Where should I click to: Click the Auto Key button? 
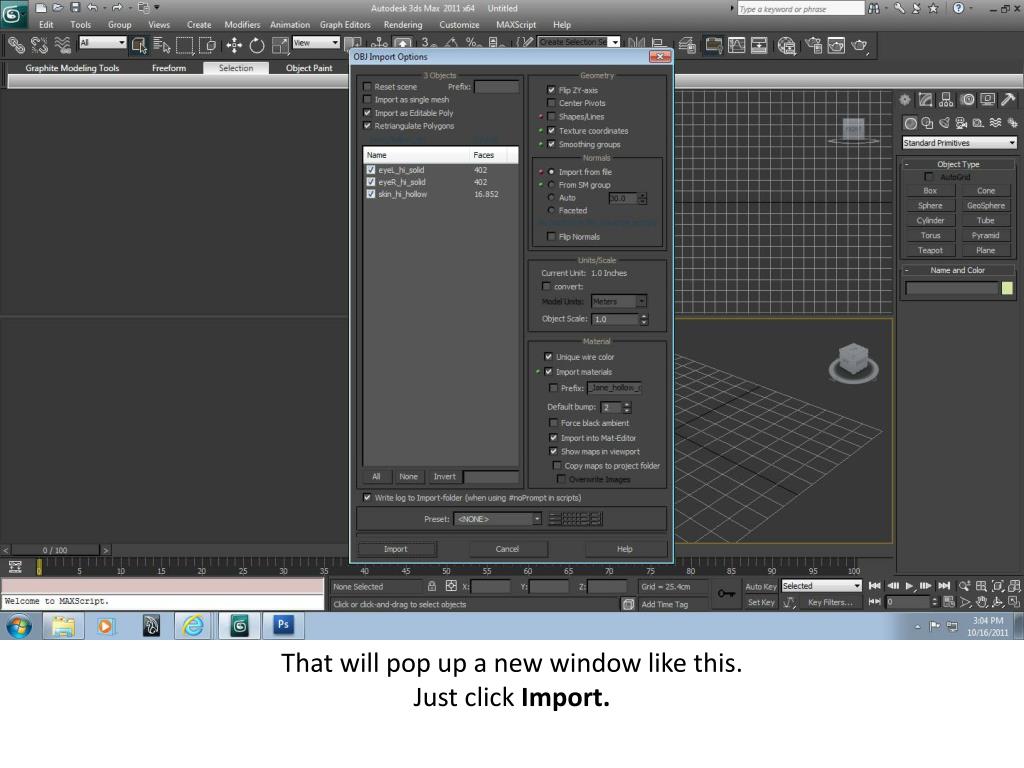click(760, 586)
